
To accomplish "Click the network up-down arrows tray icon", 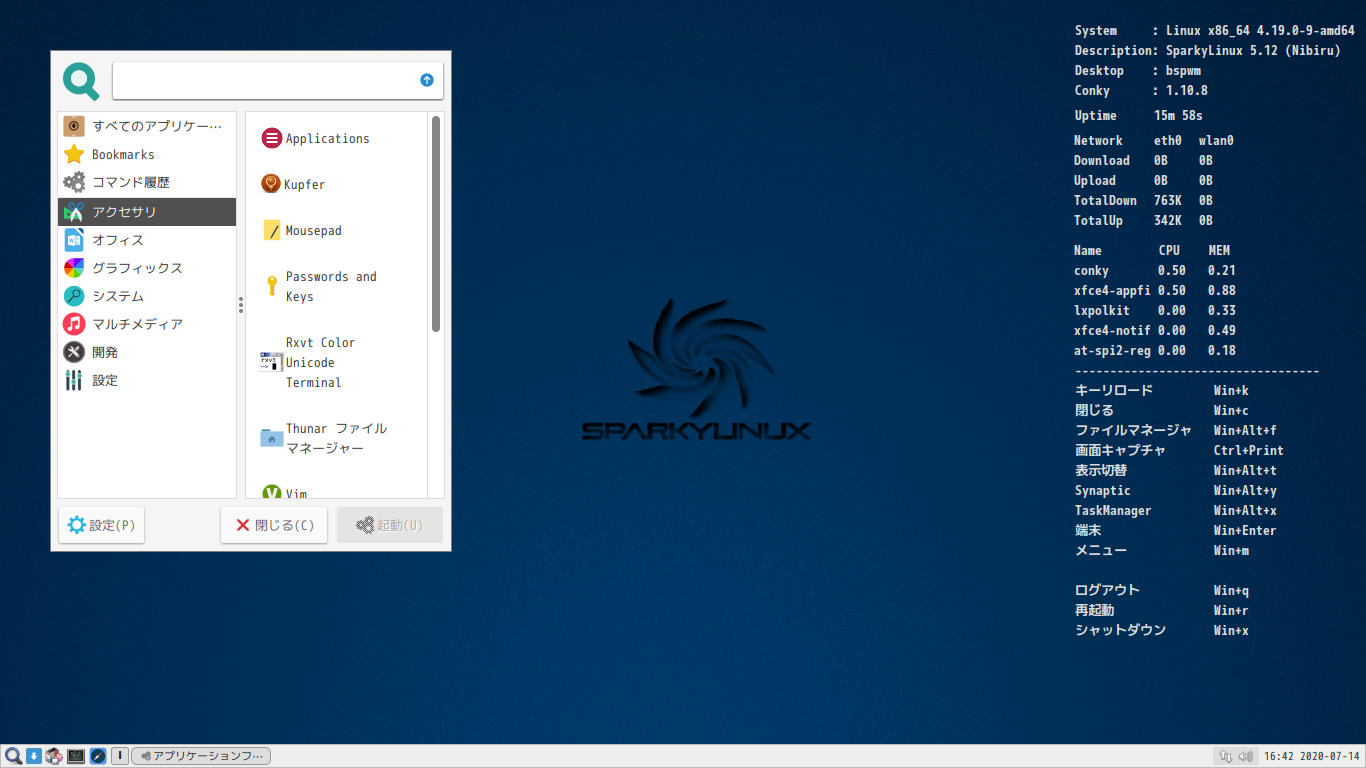I will 1226,756.
